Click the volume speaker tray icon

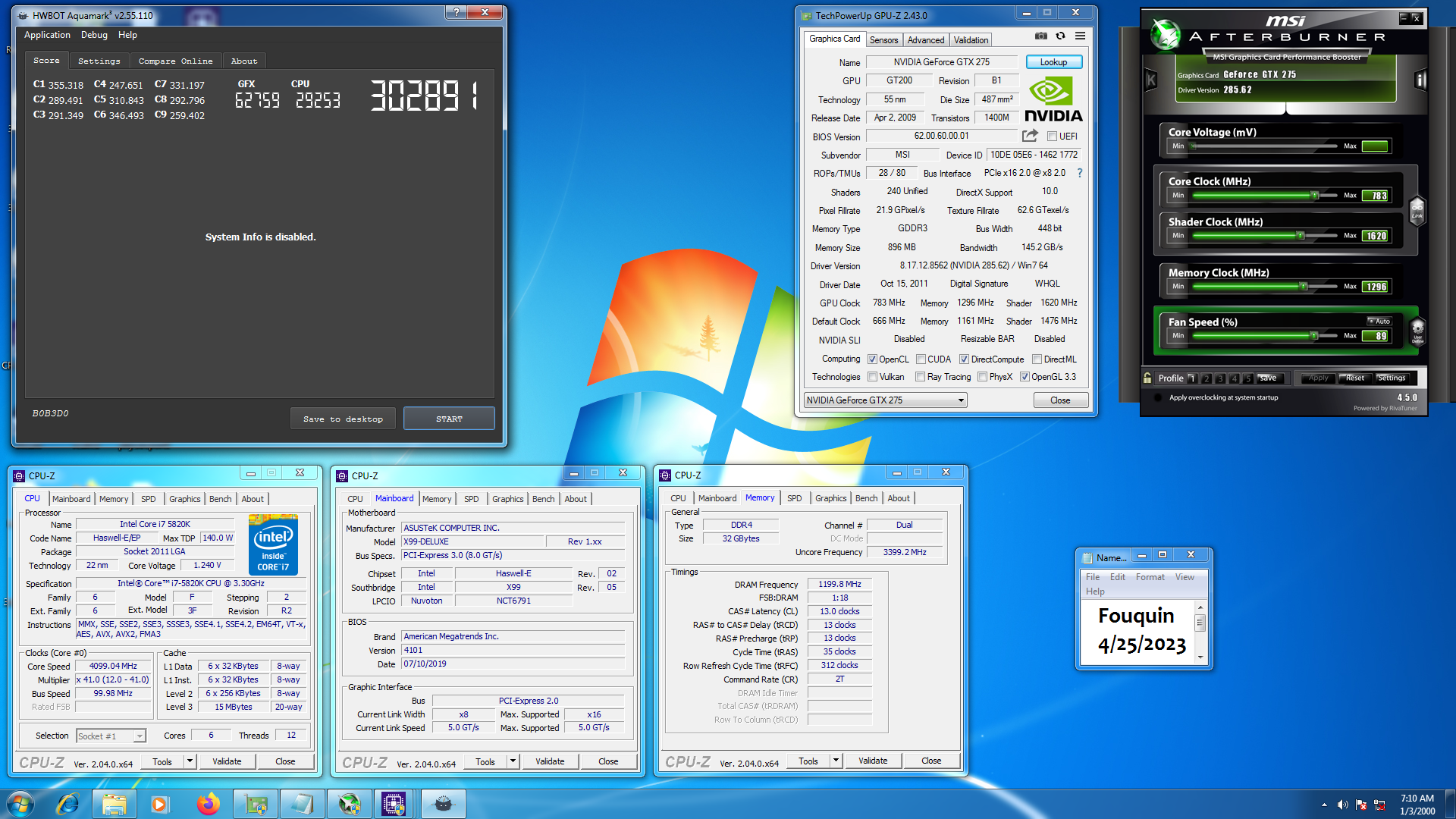pos(1342,805)
